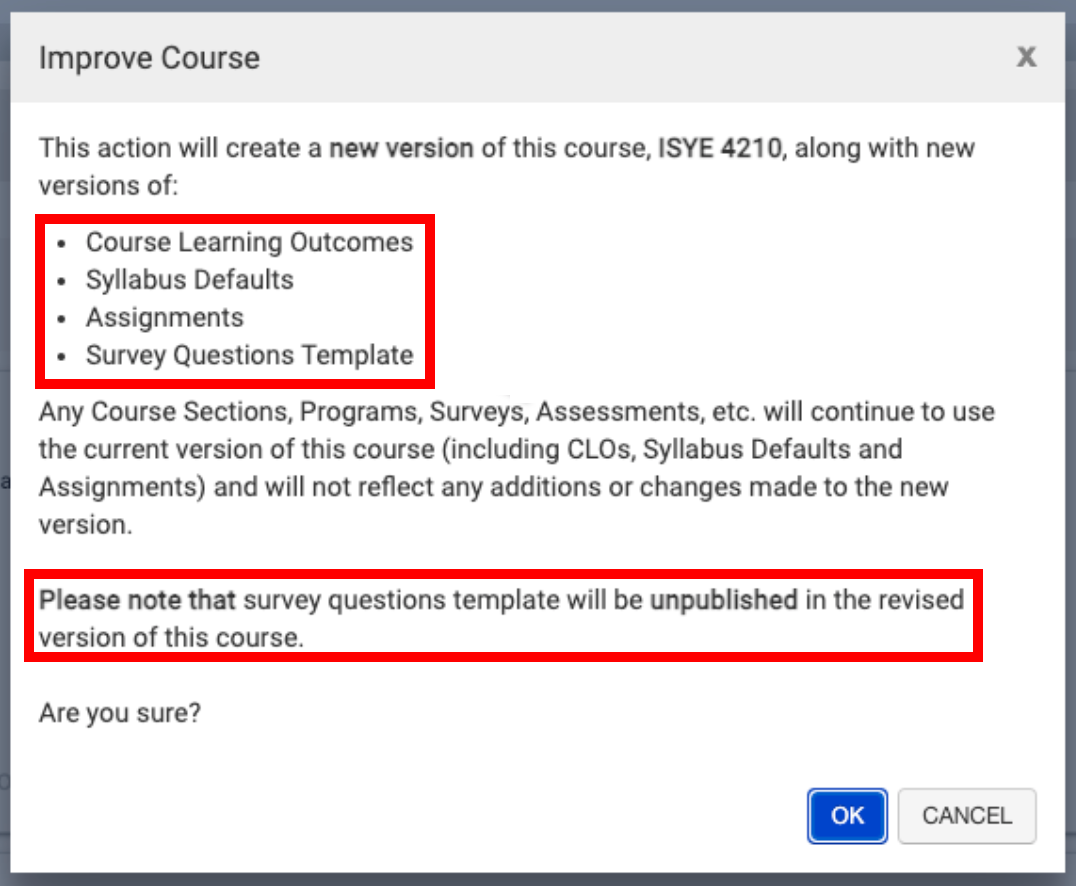Click the Improve Course dialog title

coord(149,58)
